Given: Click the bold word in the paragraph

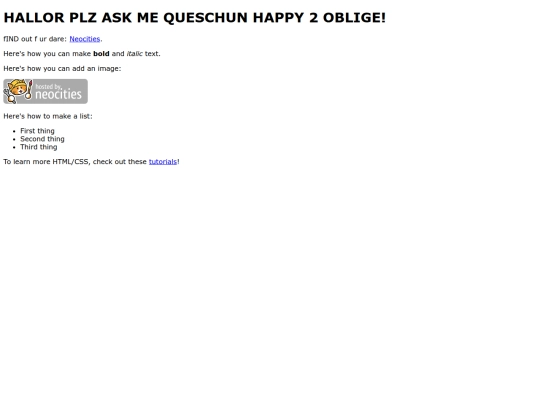Looking at the screenshot, I should 101,54.
